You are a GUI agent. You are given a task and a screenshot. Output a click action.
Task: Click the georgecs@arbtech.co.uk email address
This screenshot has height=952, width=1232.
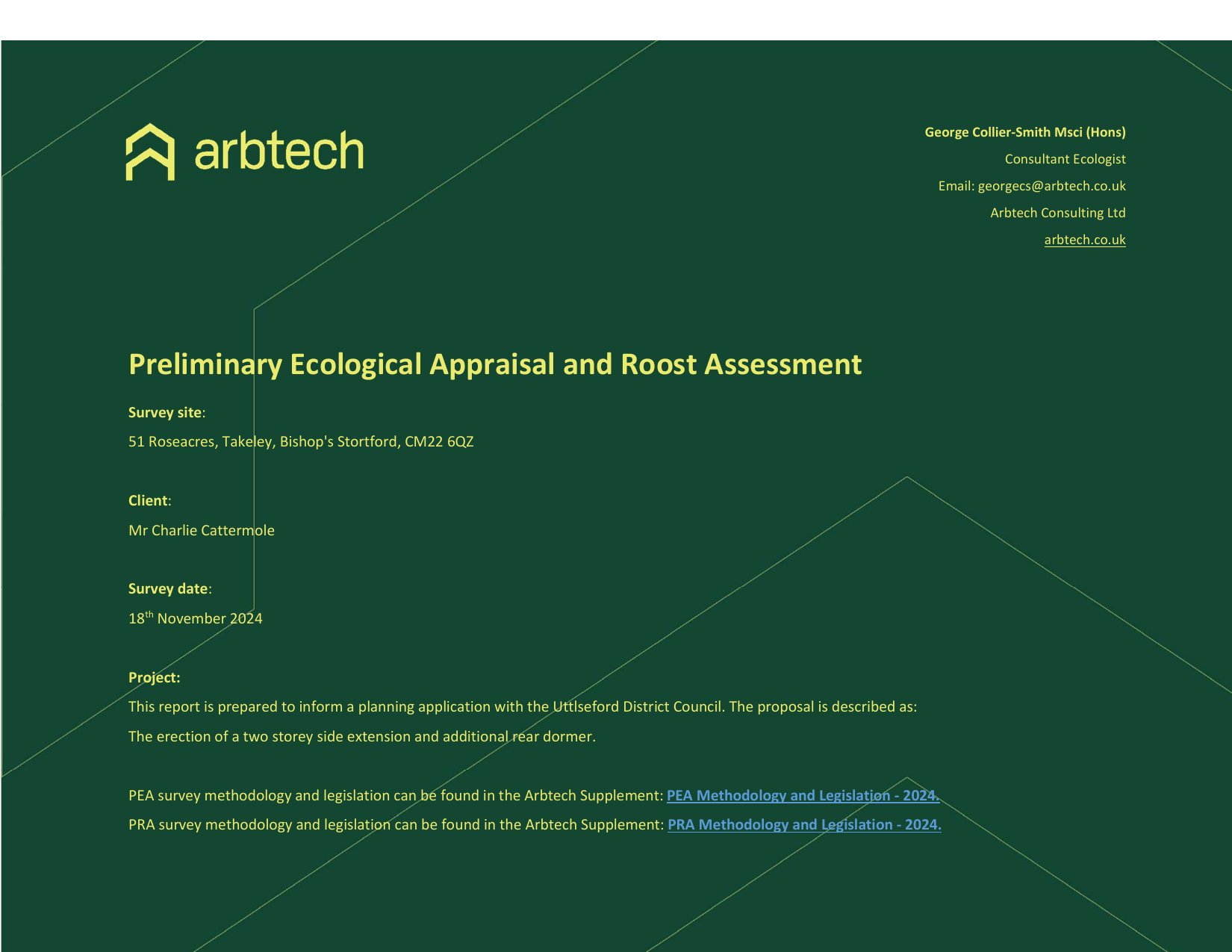(x=1051, y=186)
